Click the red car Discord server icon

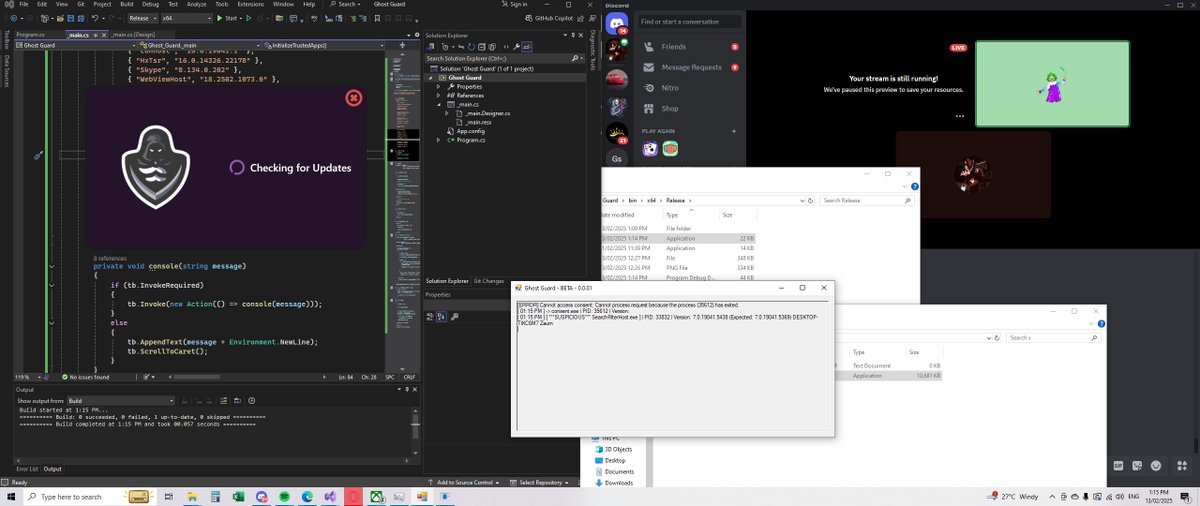point(617,78)
